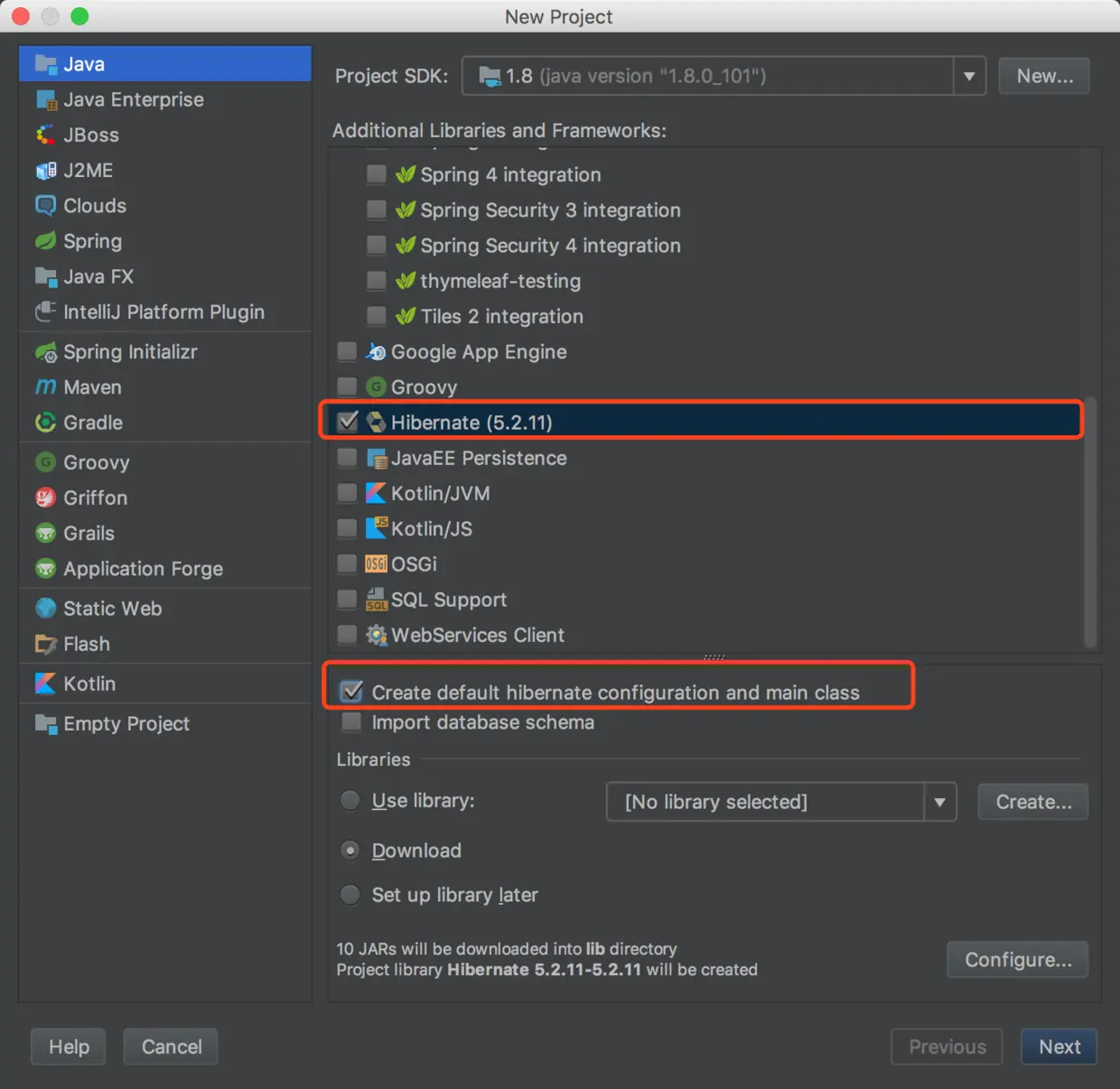The width and height of the screenshot is (1120, 1089).
Task: Click the Create... library button
Action: [1033, 802]
